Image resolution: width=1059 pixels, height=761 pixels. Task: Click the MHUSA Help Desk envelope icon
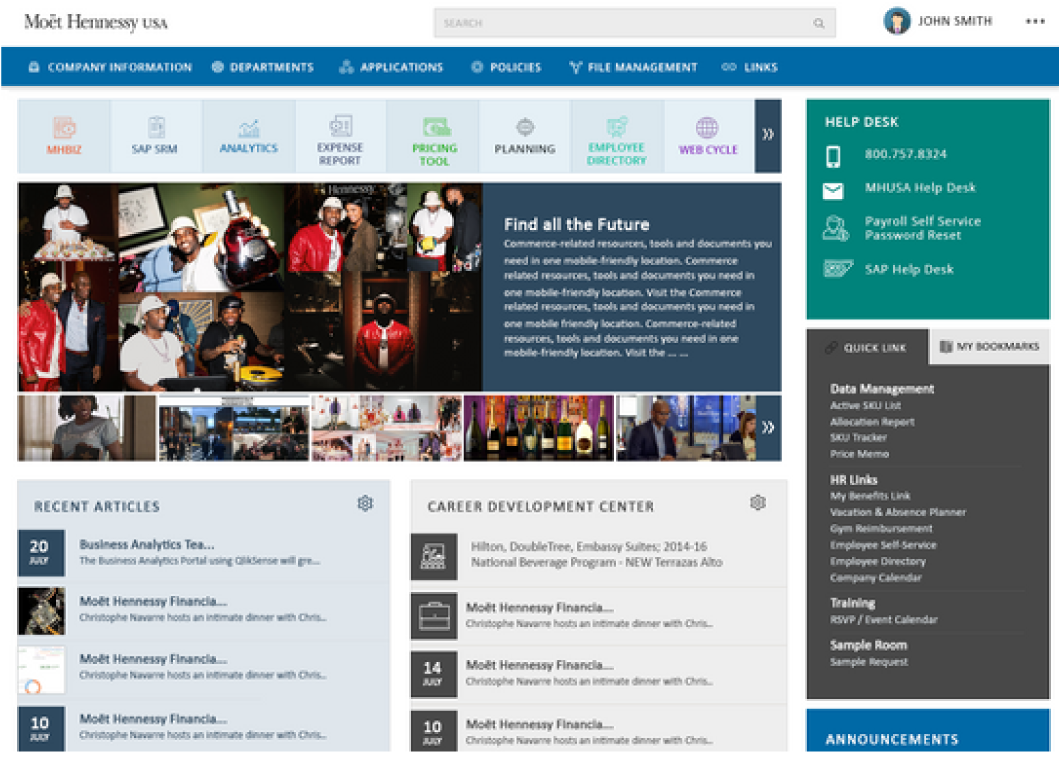833,191
